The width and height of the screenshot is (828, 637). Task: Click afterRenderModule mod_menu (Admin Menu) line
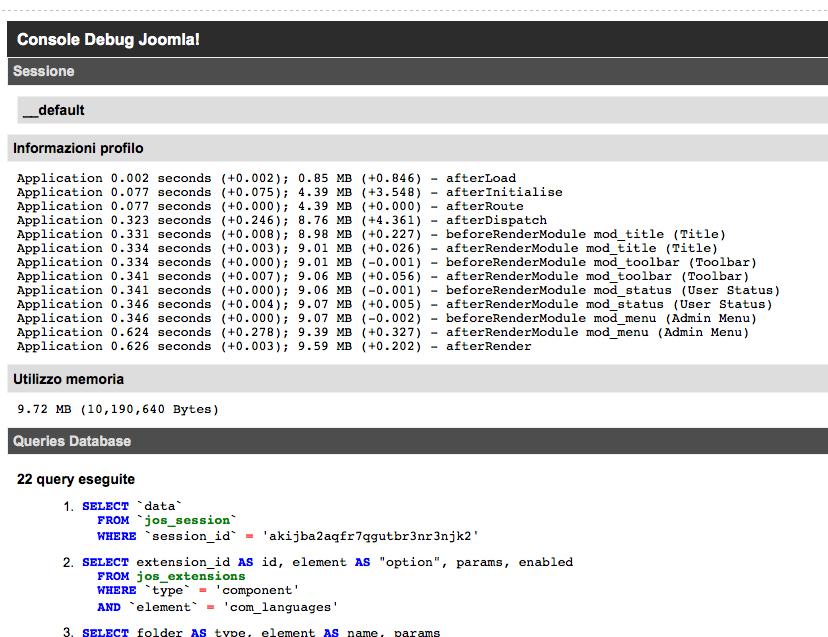[383, 332]
